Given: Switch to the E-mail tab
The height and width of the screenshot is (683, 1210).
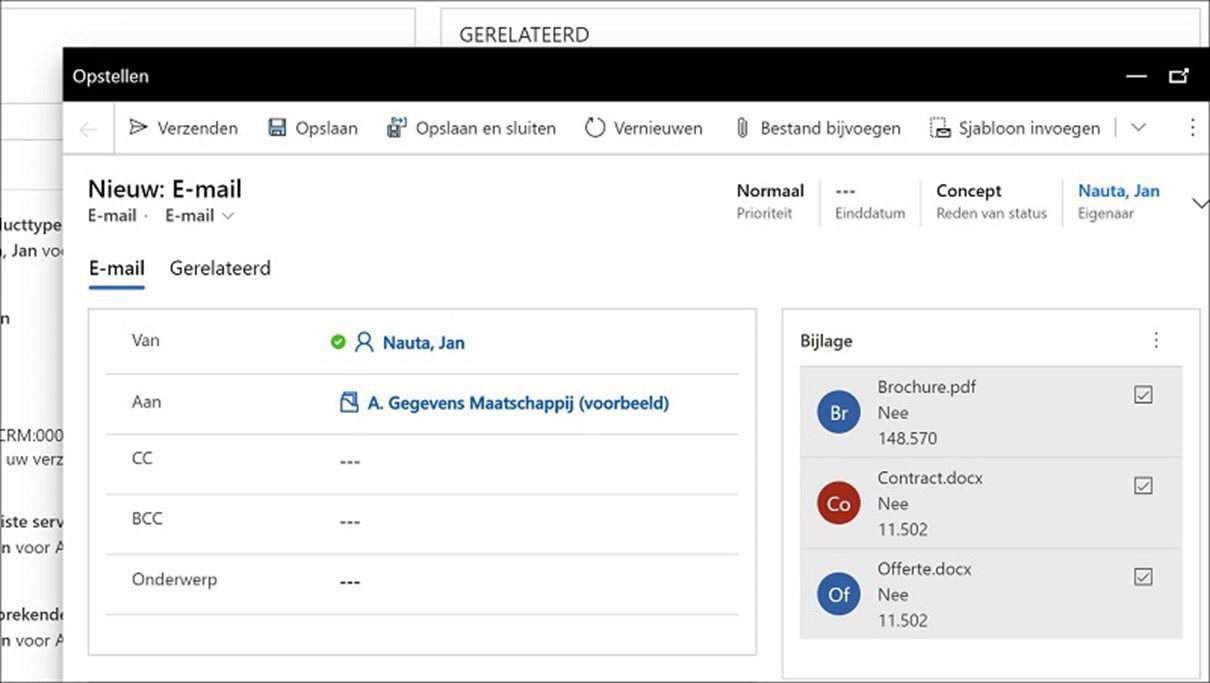Looking at the screenshot, I should point(116,268).
